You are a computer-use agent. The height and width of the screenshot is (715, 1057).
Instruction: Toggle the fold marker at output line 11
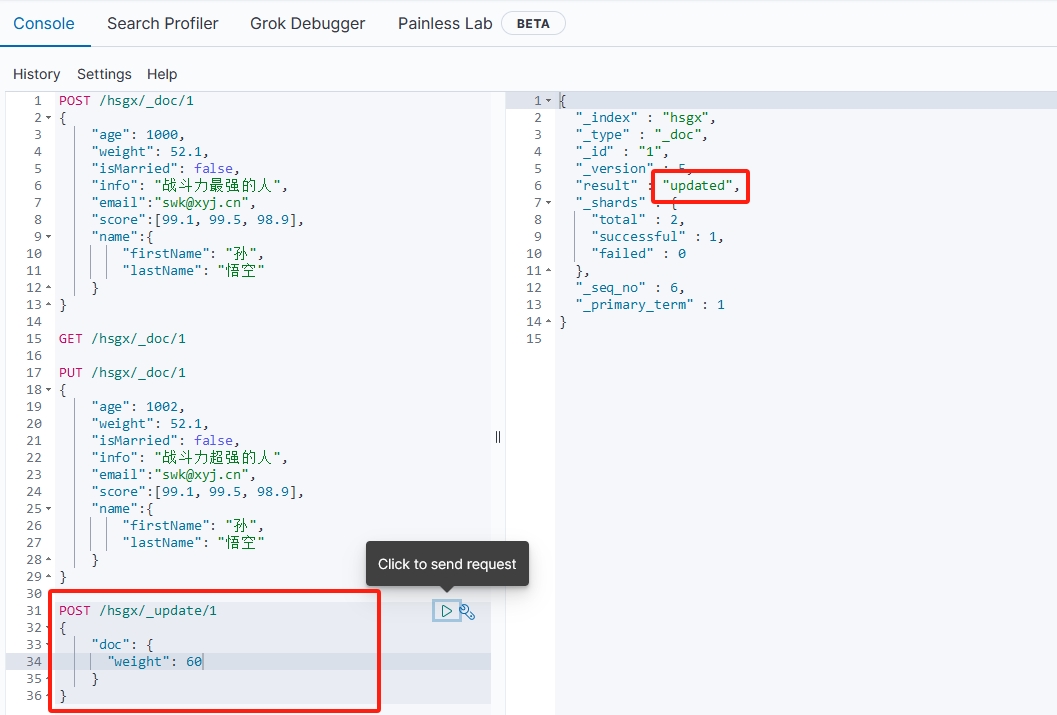coord(548,270)
